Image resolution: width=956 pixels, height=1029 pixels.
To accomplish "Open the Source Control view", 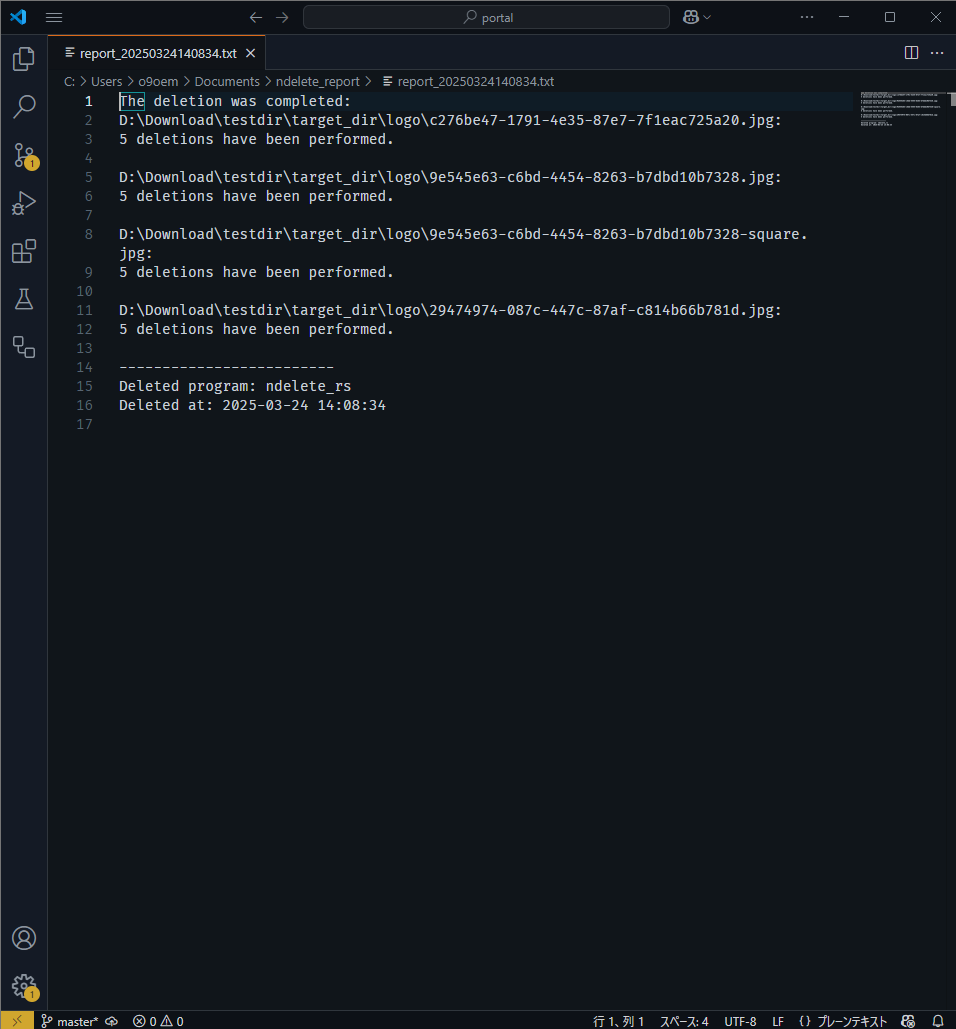I will [x=24, y=155].
